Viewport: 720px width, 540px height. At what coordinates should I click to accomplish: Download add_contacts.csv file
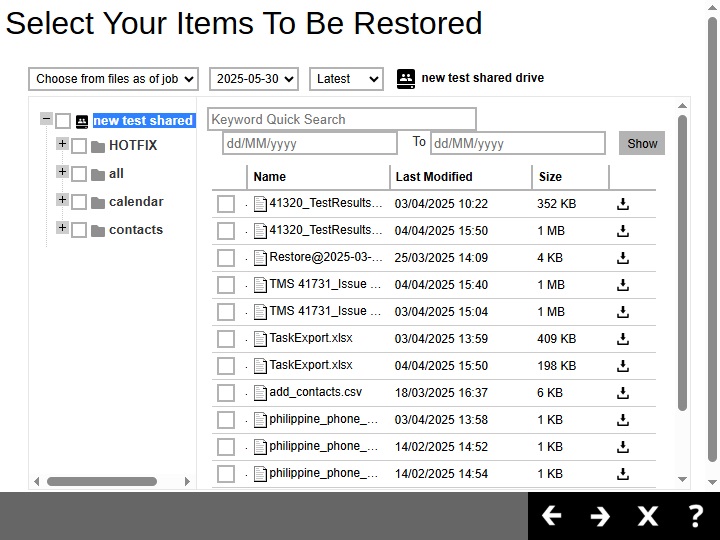click(x=623, y=393)
